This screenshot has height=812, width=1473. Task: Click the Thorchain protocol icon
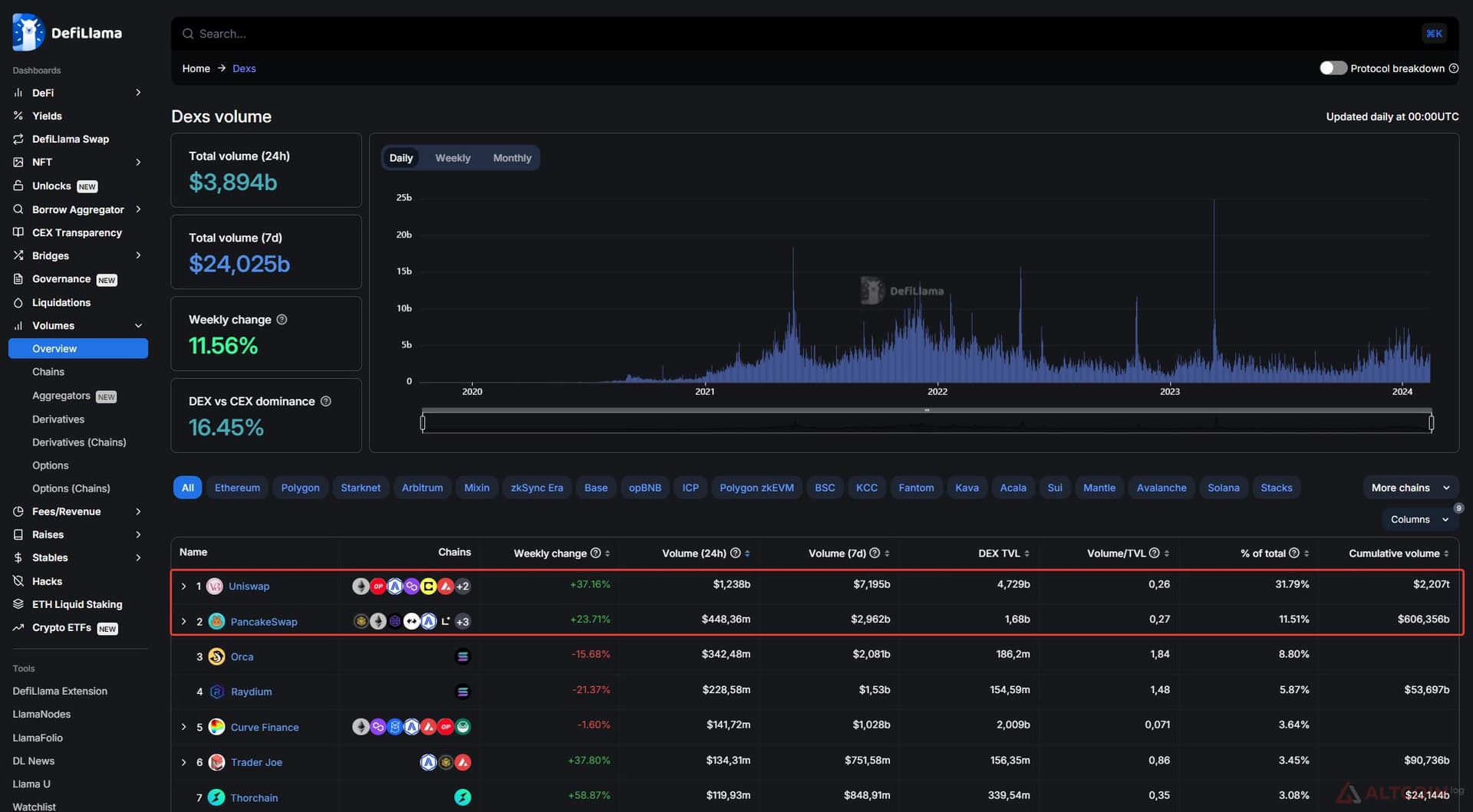tap(216, 797)
